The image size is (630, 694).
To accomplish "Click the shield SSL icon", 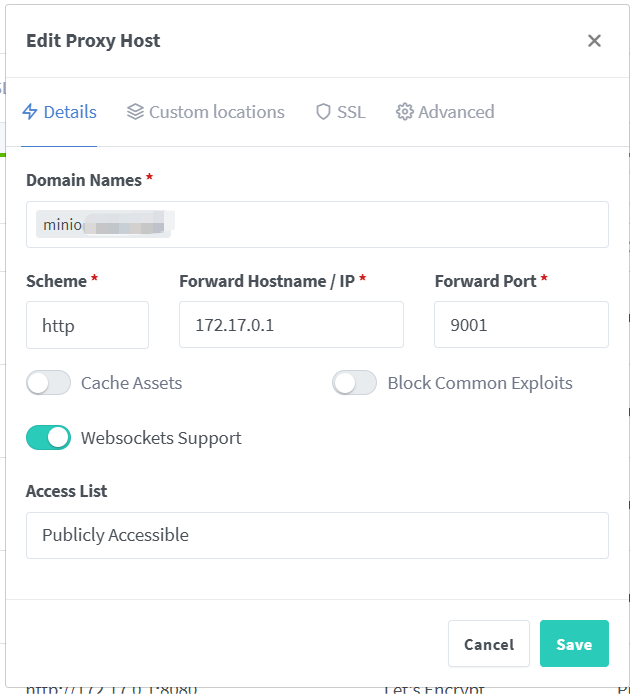I will coord(323,112).
